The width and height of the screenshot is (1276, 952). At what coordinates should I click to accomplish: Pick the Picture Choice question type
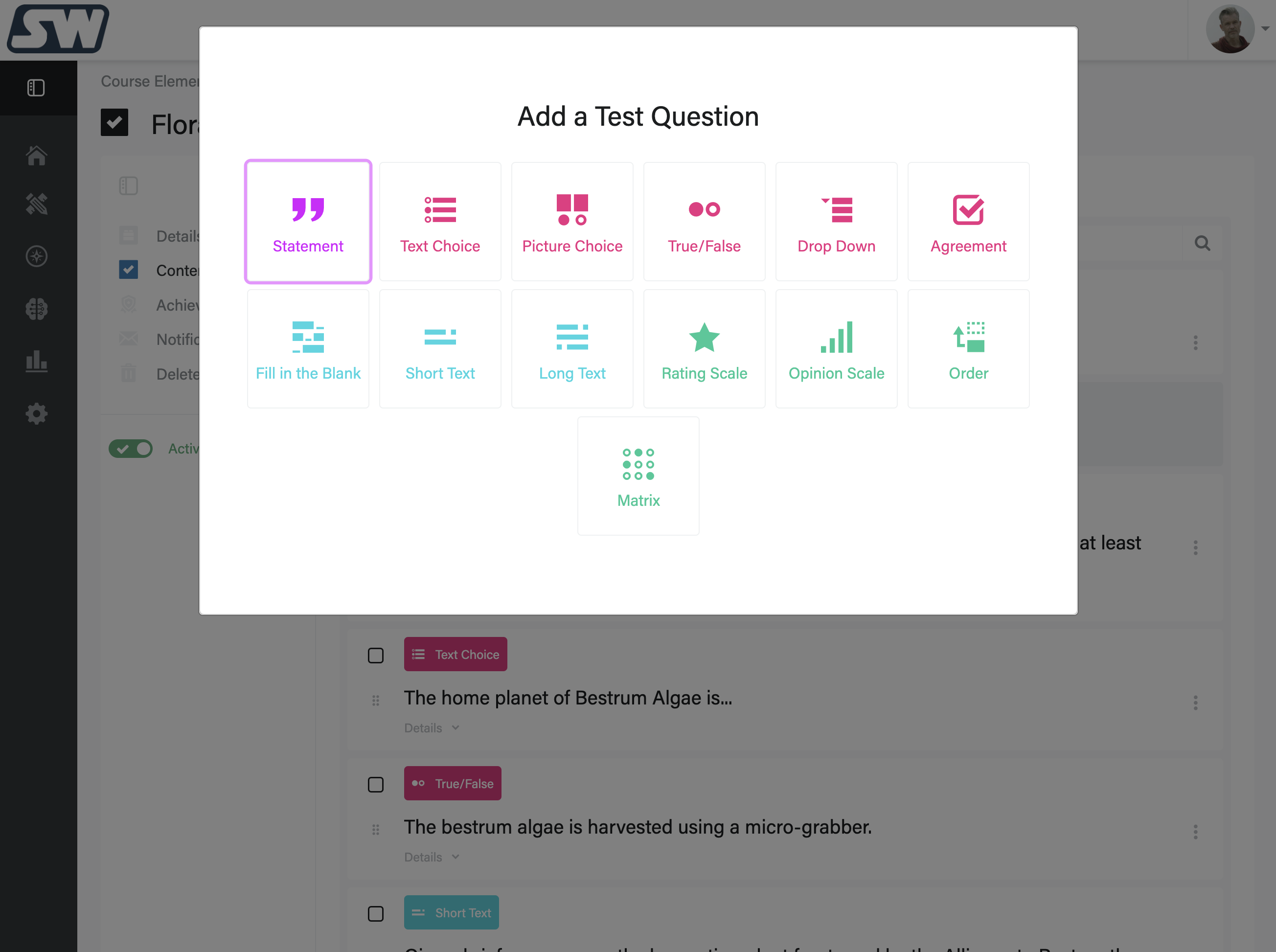(572, 222)
